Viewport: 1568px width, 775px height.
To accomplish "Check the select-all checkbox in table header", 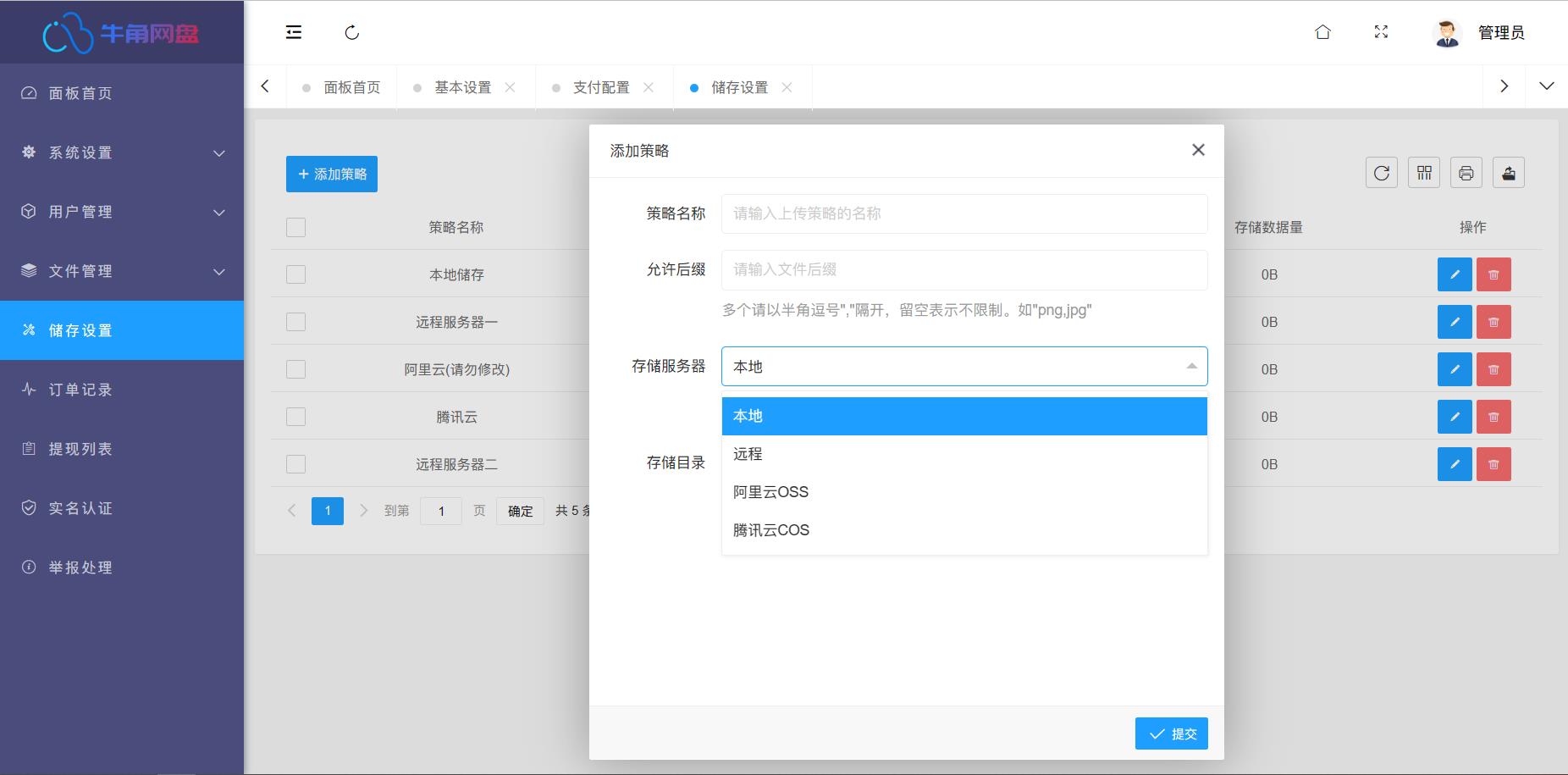I will click(295, 227).
